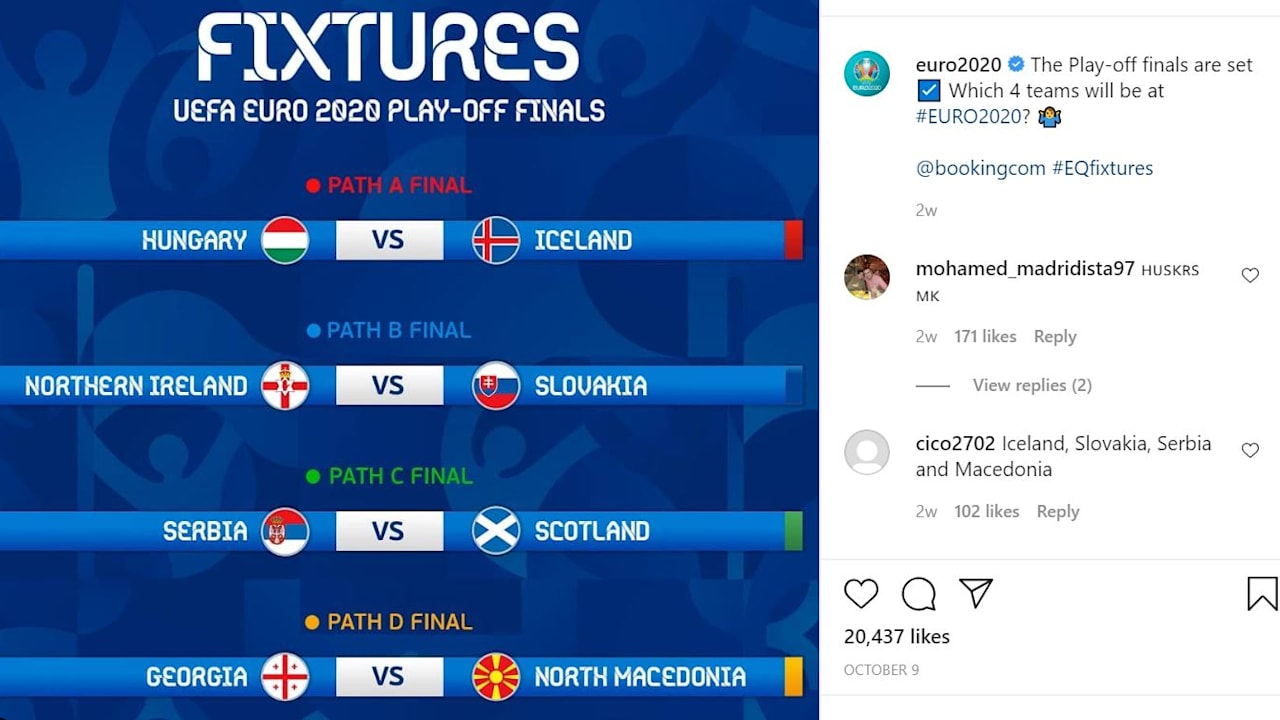Image resolution: width=1280 pixels, height=720 pixels.
Task: Open euro2020 profile picture
Action: point(867,74)
